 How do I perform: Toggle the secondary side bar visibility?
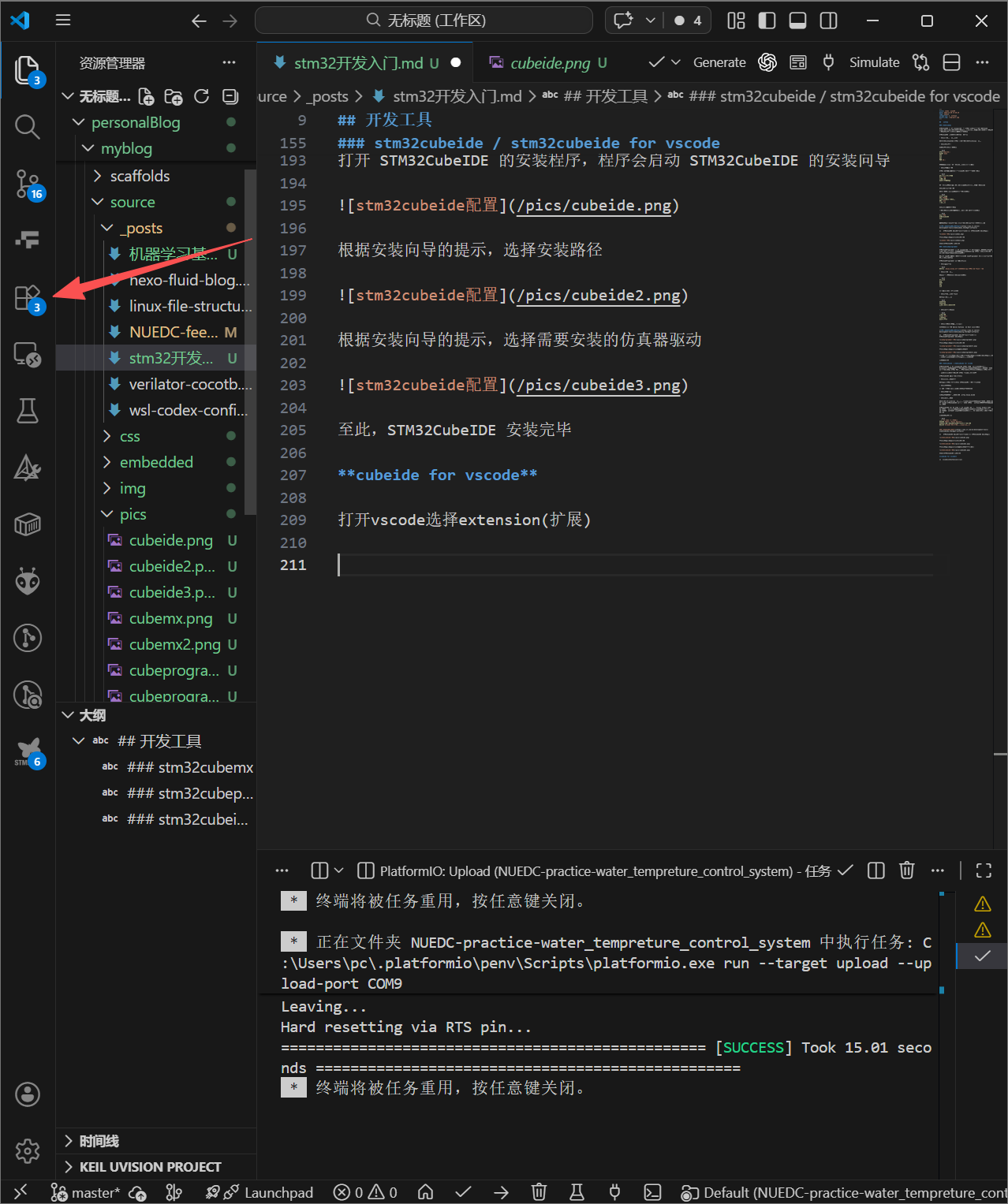828,21
